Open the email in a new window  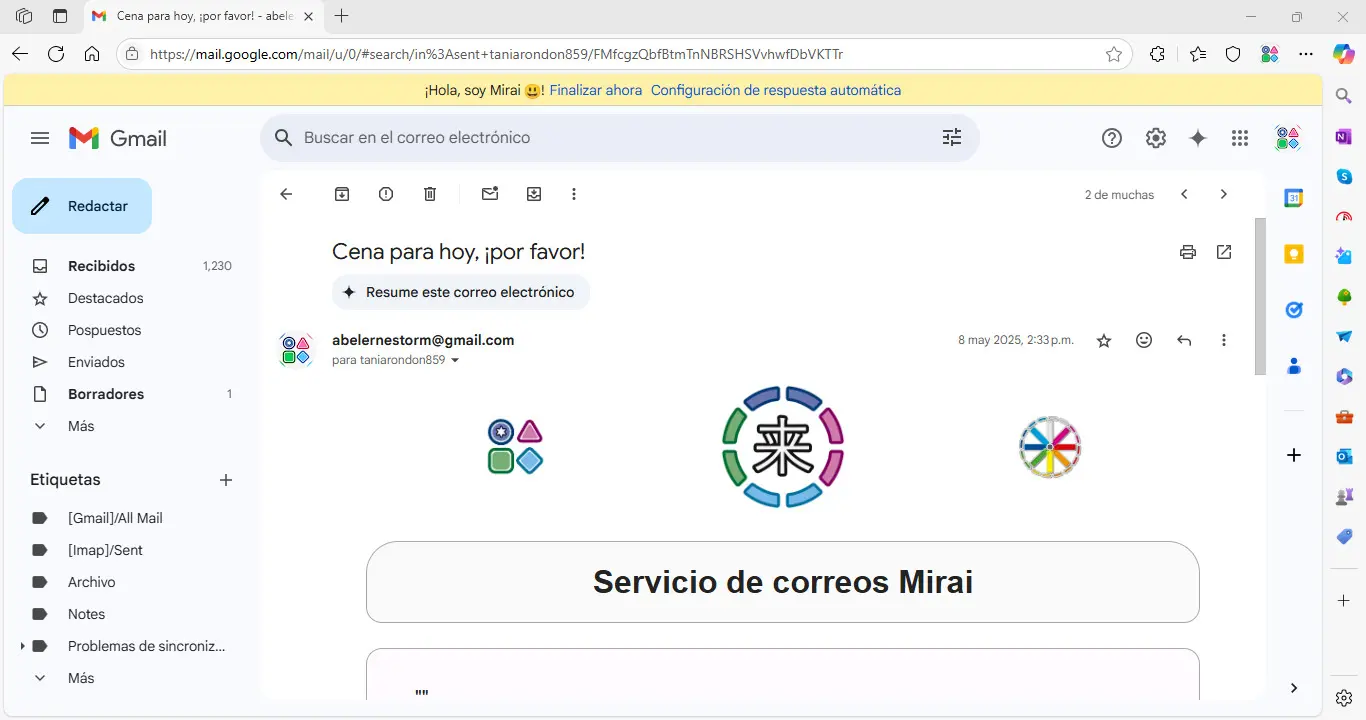[1224, 252]
